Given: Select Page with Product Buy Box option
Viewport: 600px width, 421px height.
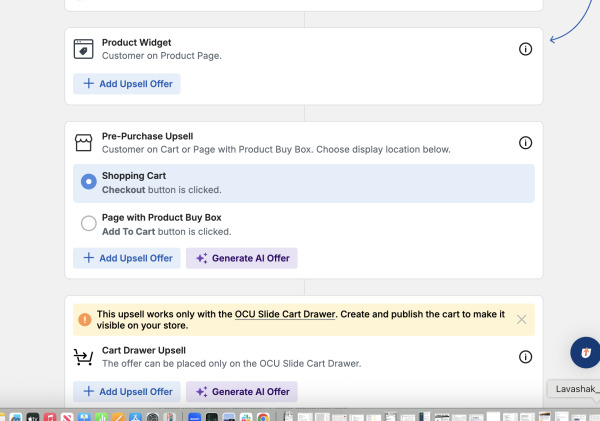Looking at the screenshot, I should [88, 223].
